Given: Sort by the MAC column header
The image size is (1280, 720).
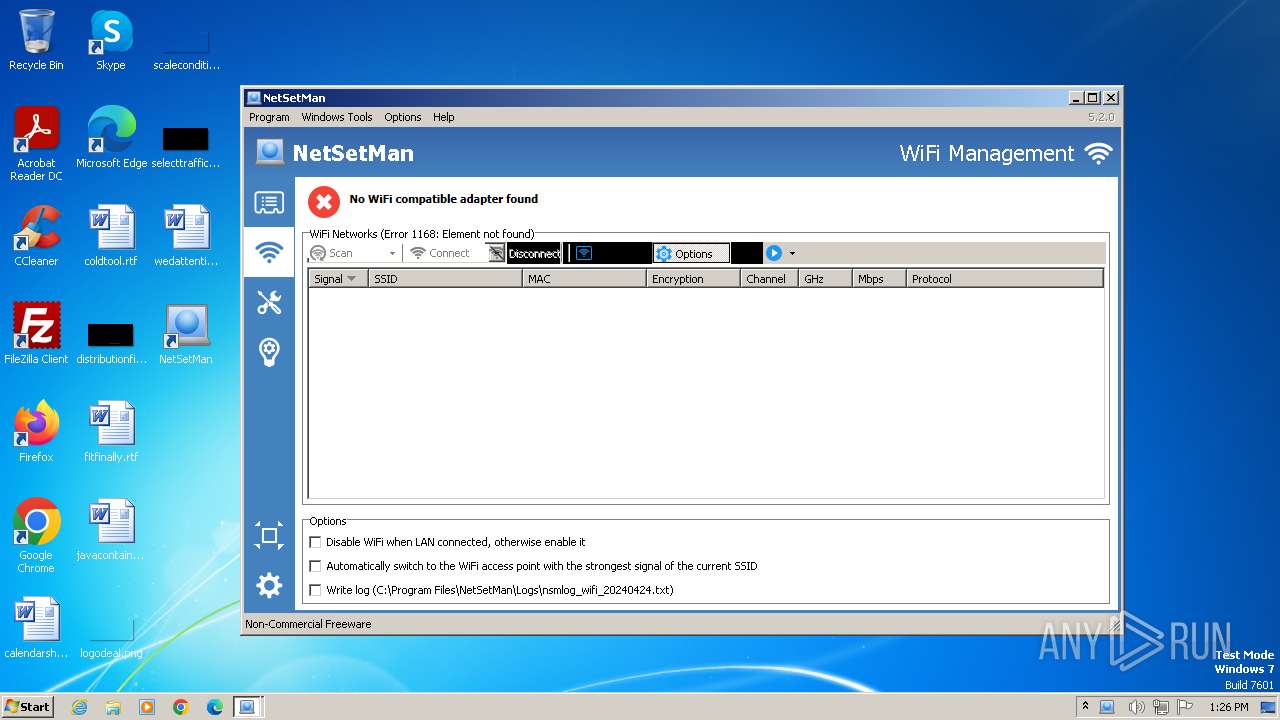Looking at the screenshot, I should 585,279.
